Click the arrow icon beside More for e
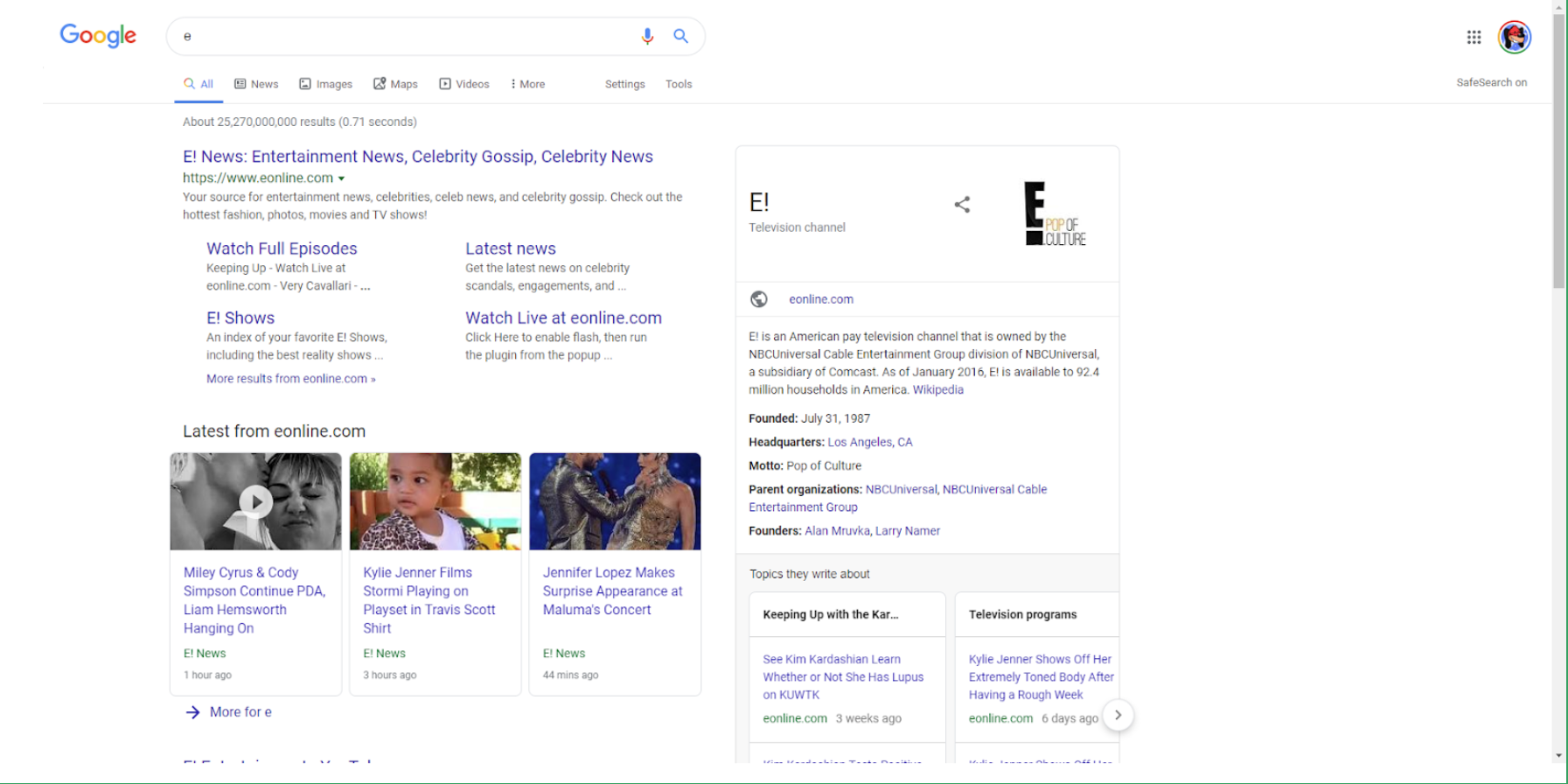 coord(193,712)
